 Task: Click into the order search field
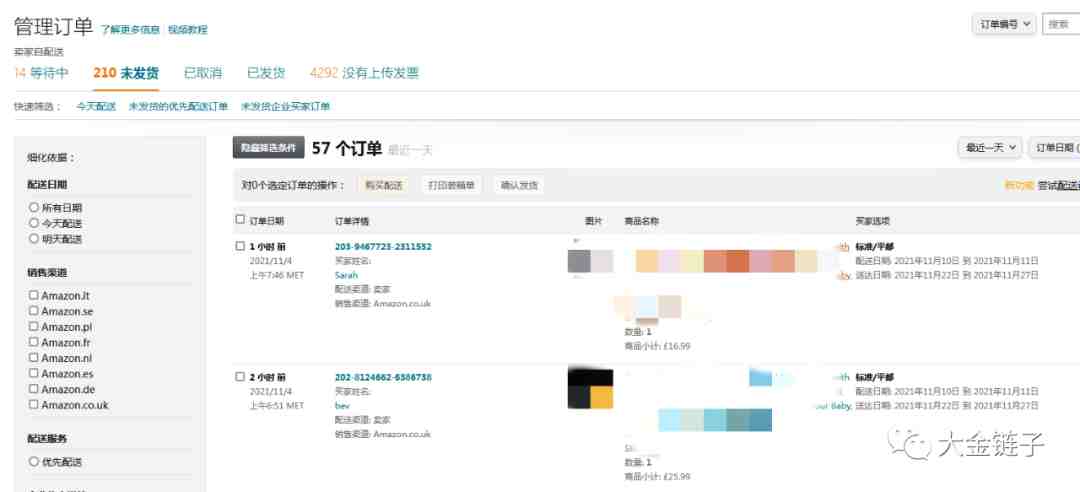click(1061, 24)
